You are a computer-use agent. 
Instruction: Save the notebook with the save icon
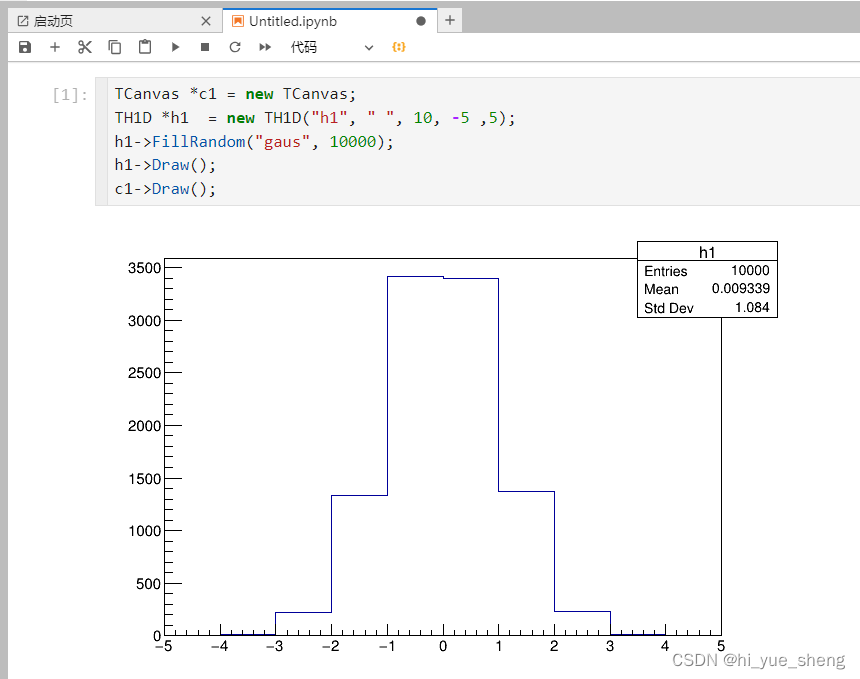pos(24,46)
